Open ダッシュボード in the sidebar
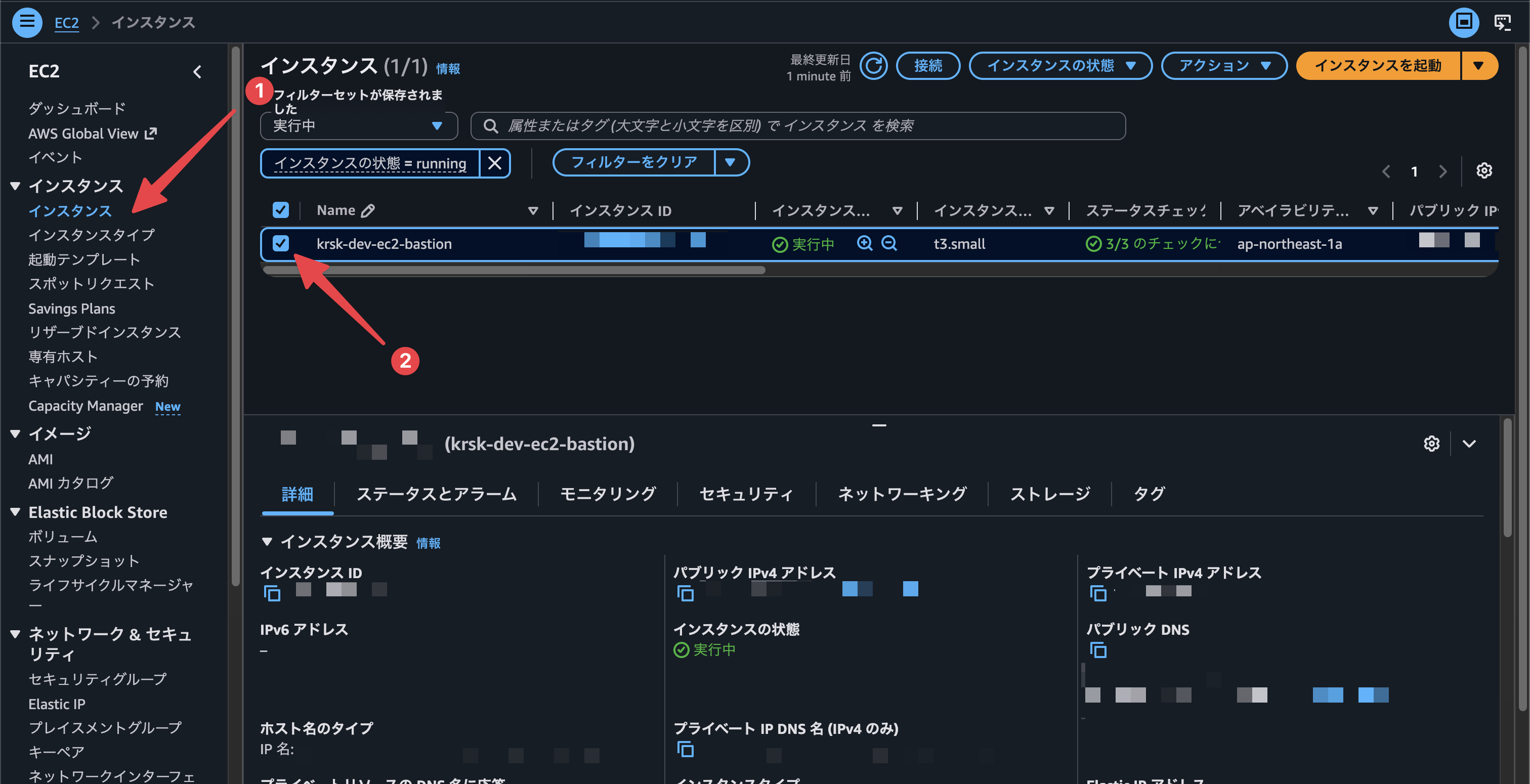Image resolution: width=1530 pixels, height=784 pixels. click(77, 109)
